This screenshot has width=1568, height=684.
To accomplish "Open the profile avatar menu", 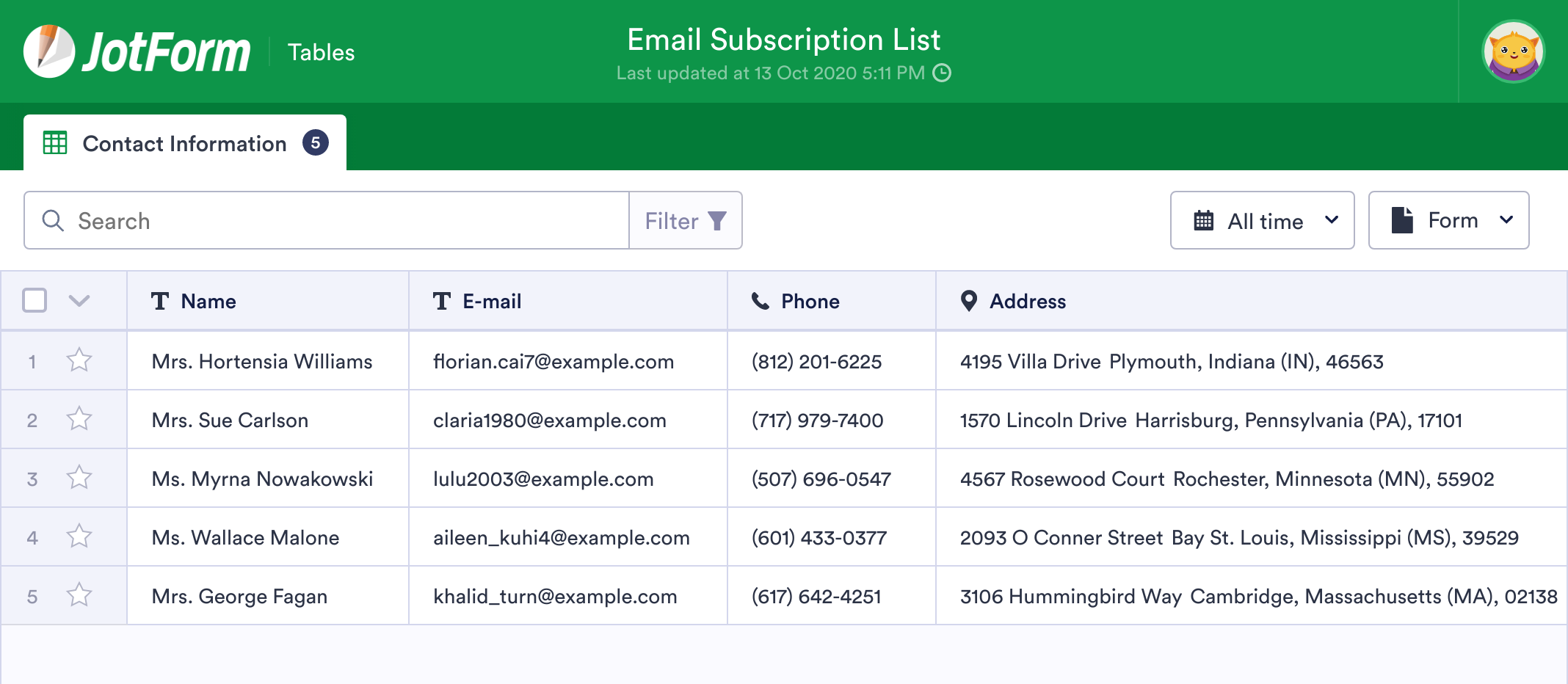I will (x=1513, y=51).
